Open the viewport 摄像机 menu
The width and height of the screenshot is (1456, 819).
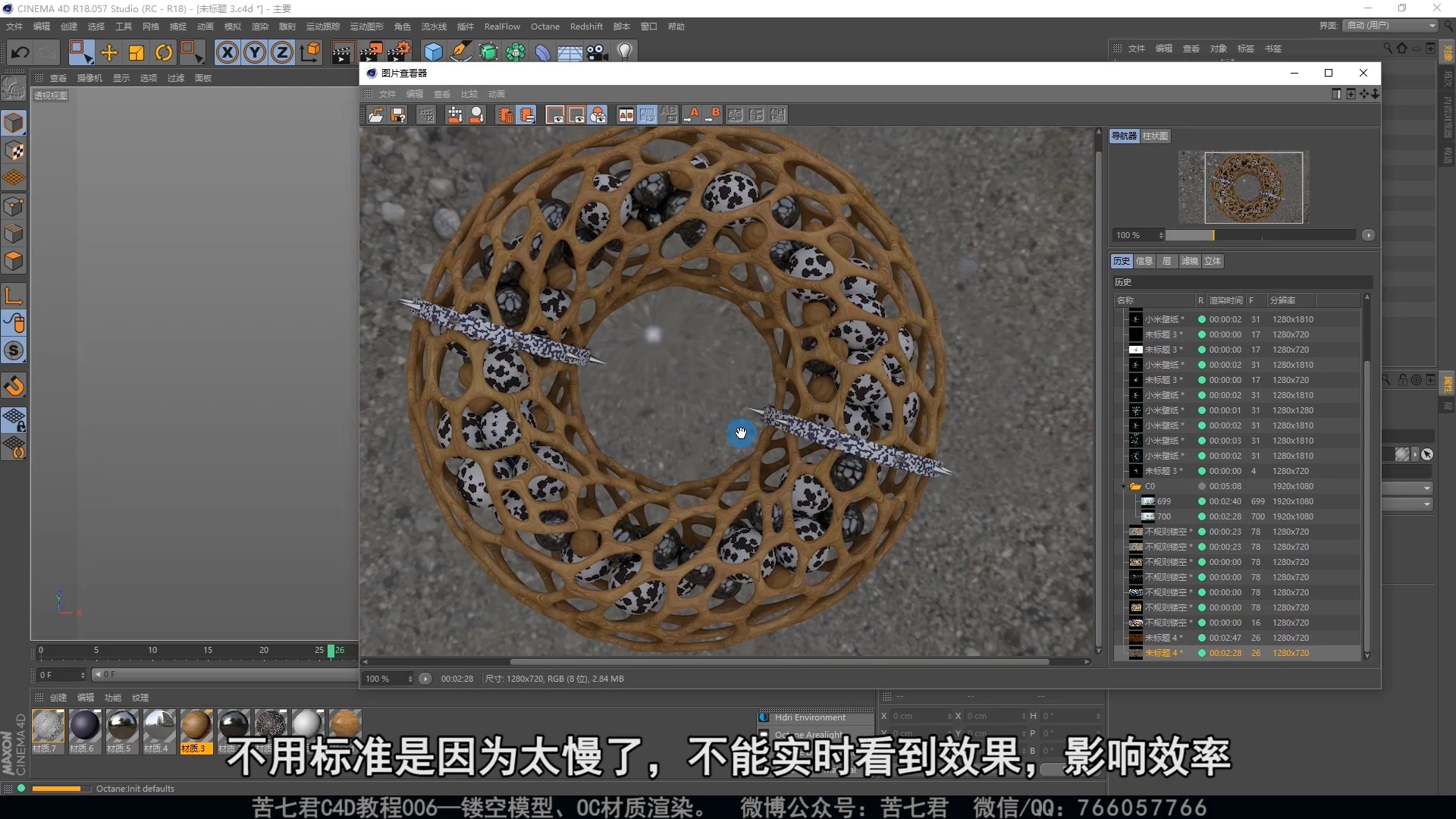pyautogui.click(x=89, y=78)
